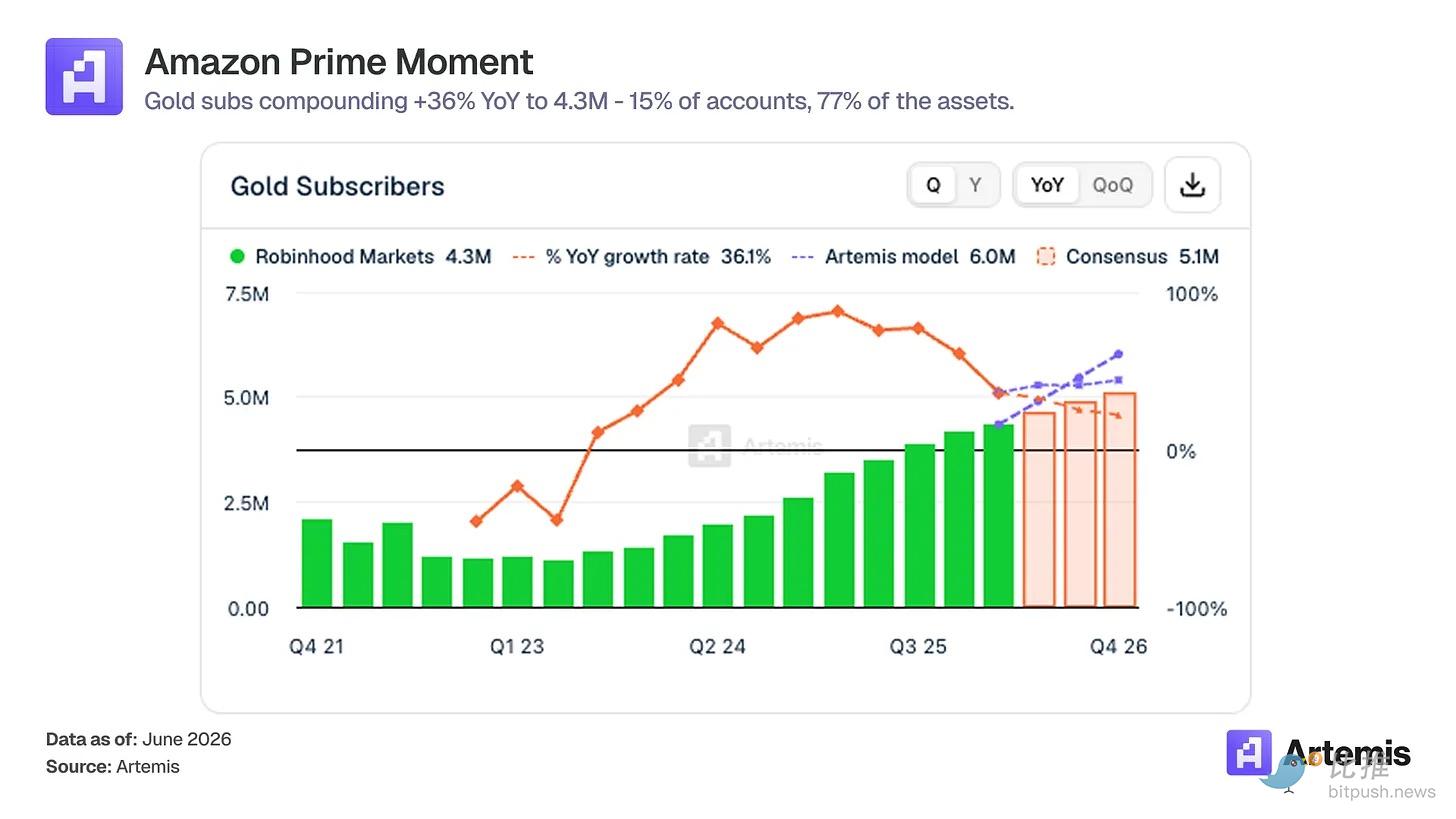Select the YoY growth option

tap(1047, 185)
